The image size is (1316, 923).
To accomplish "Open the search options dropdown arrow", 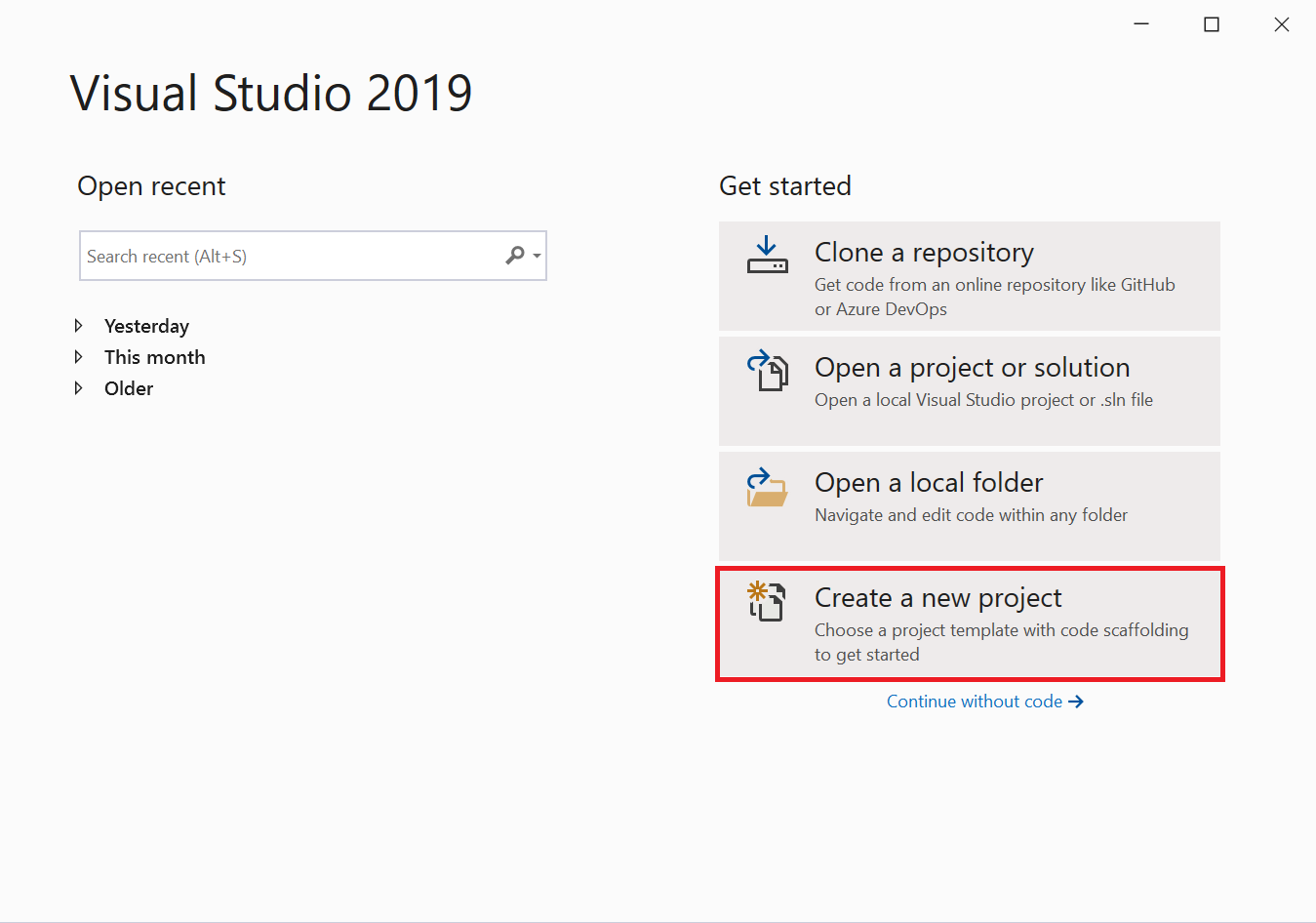I will [x=537, y=257].
